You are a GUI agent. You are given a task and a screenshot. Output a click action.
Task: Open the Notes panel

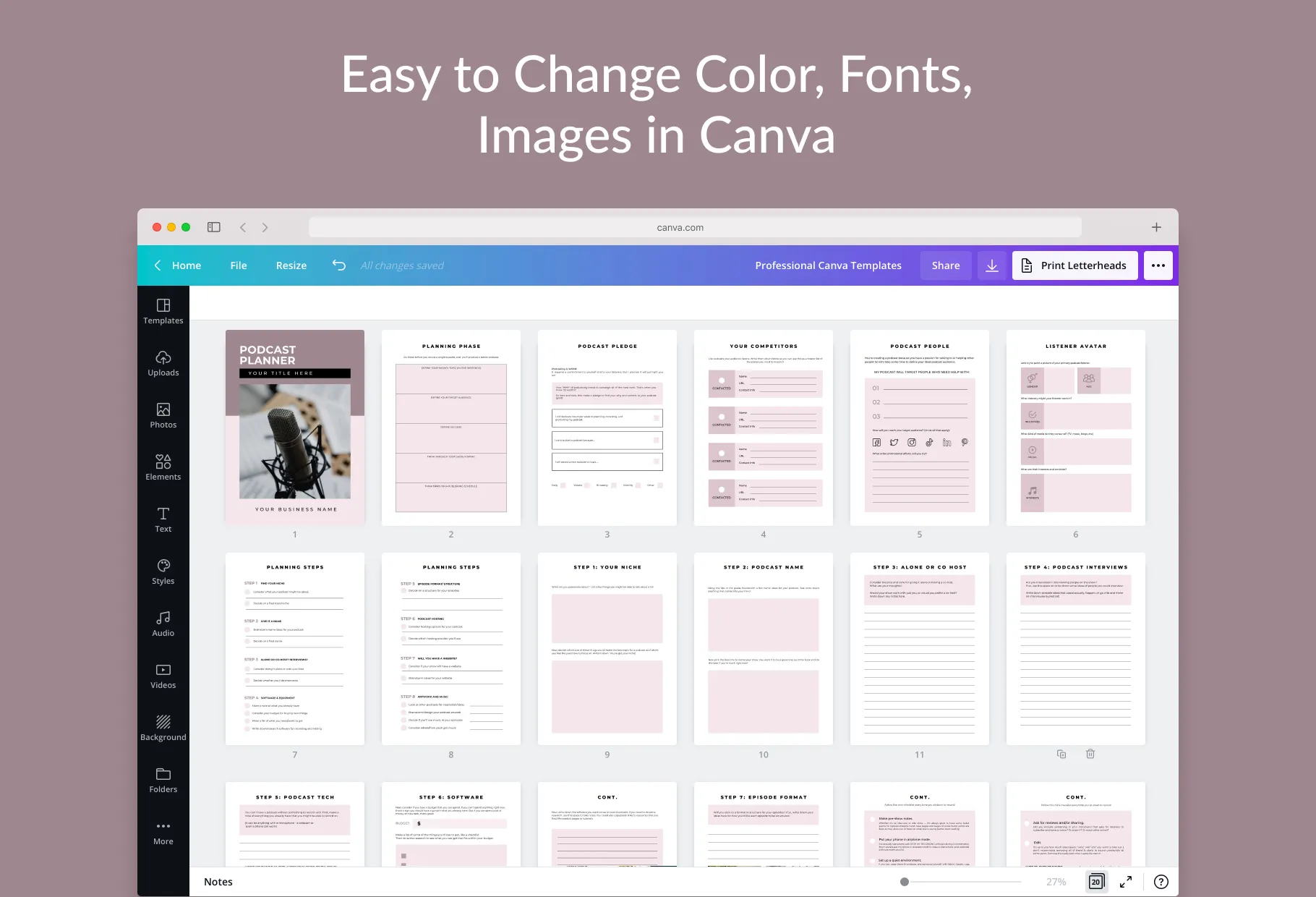(218, 882)
